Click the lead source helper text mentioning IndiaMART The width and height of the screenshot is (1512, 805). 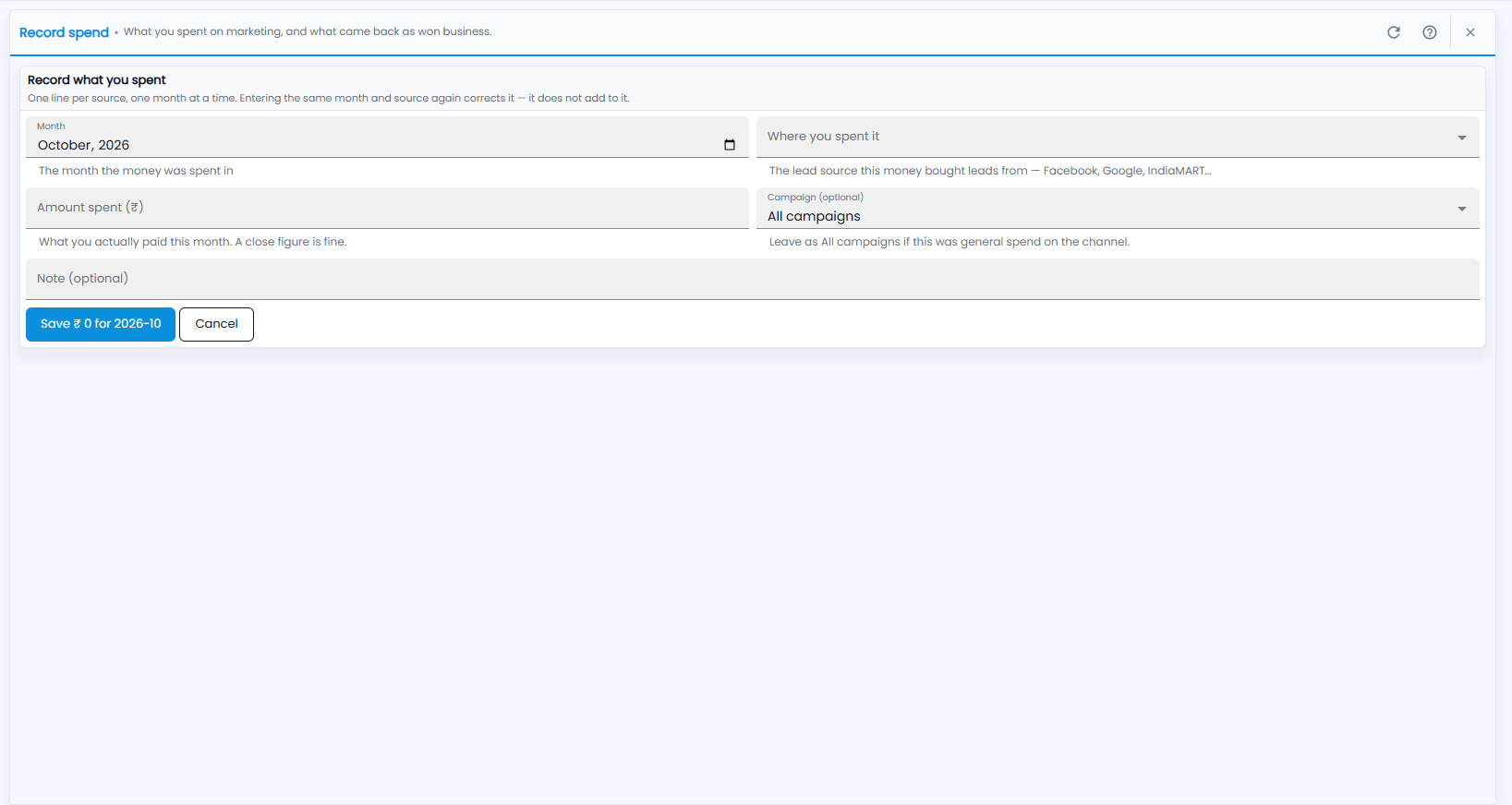pyautogui.click(x=990, y=171)
